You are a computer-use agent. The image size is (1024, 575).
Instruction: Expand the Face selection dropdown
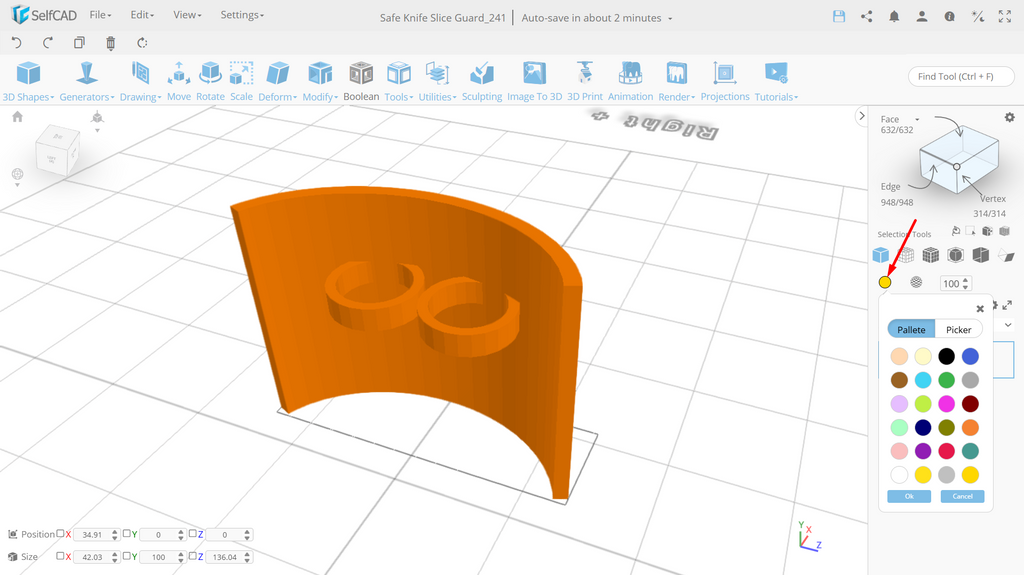tap(917, 120)
